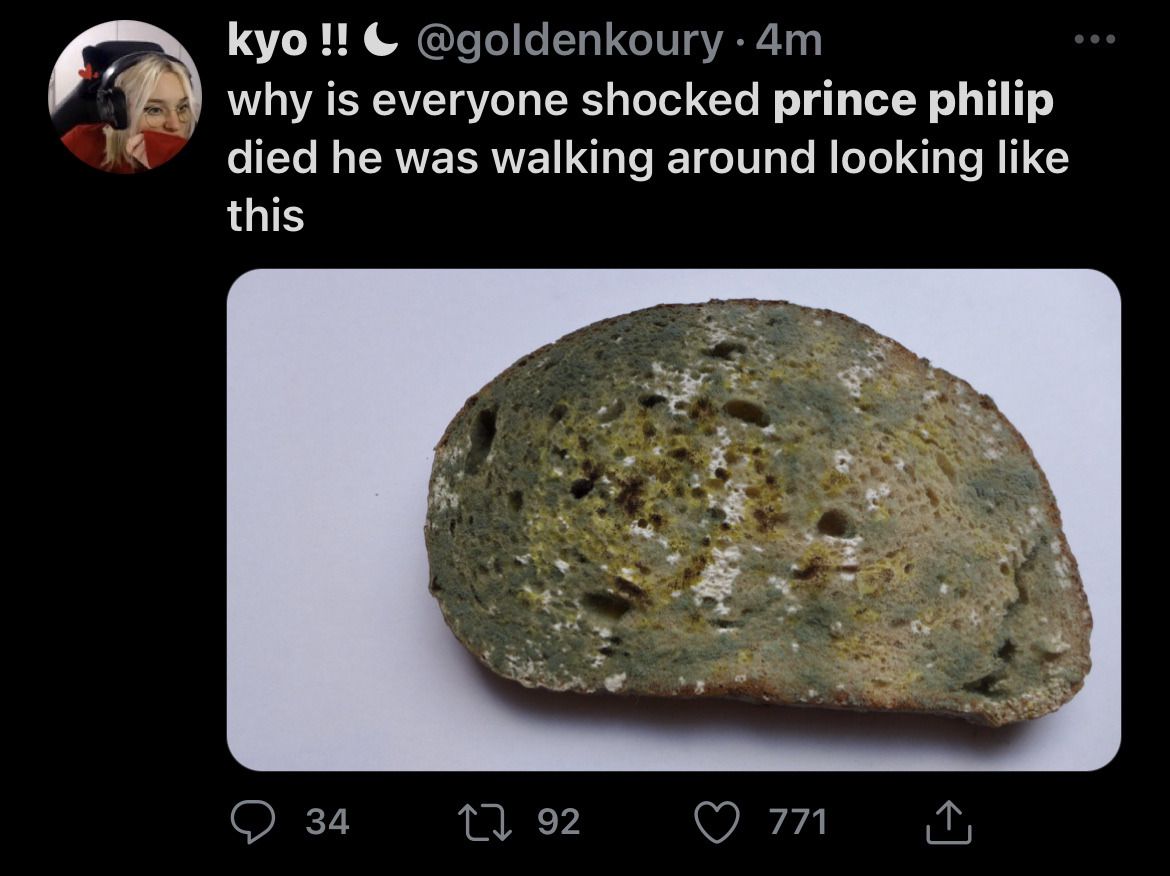
Task: Open the three-dot more options menu
Action: pos(1095,39)
